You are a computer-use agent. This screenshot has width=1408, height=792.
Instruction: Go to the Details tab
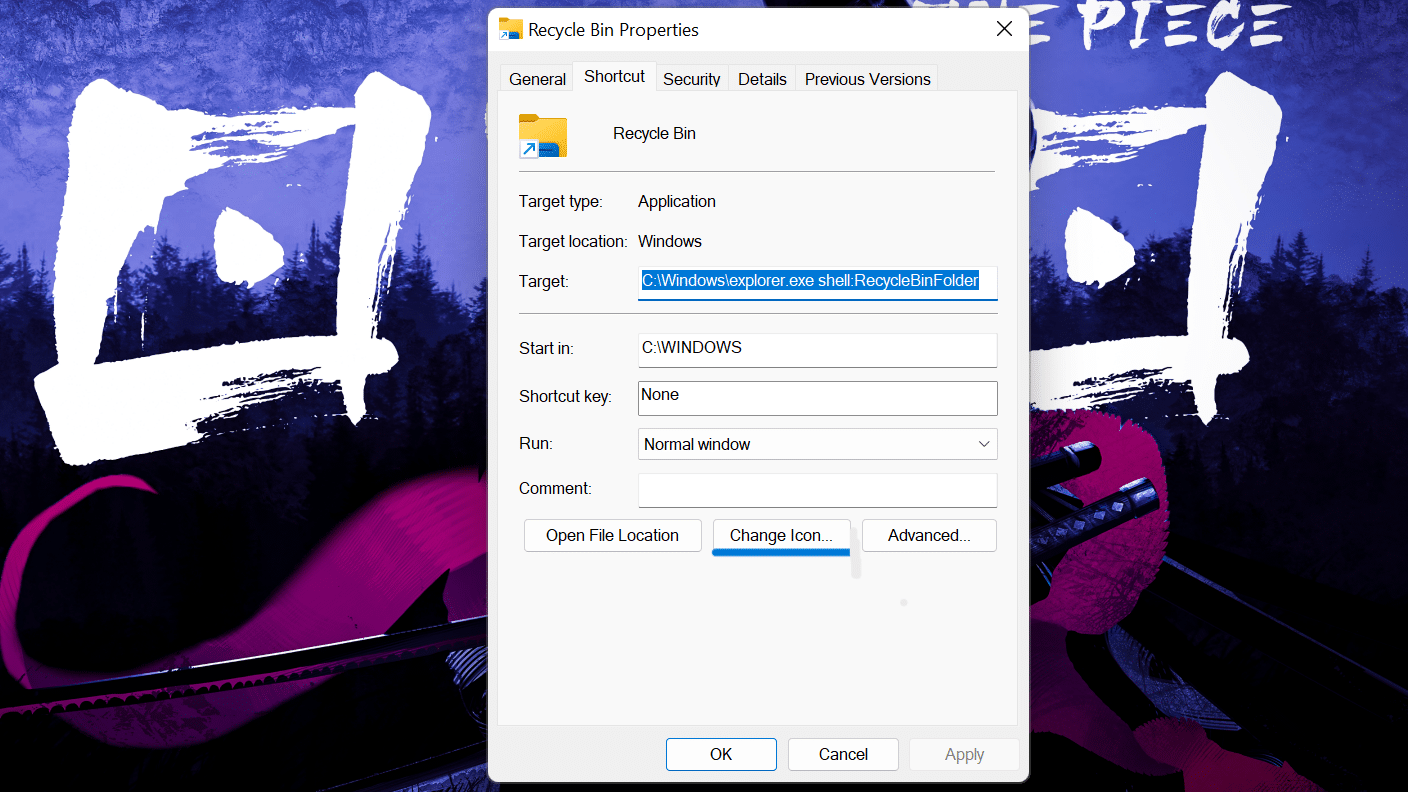click(762, 79)
